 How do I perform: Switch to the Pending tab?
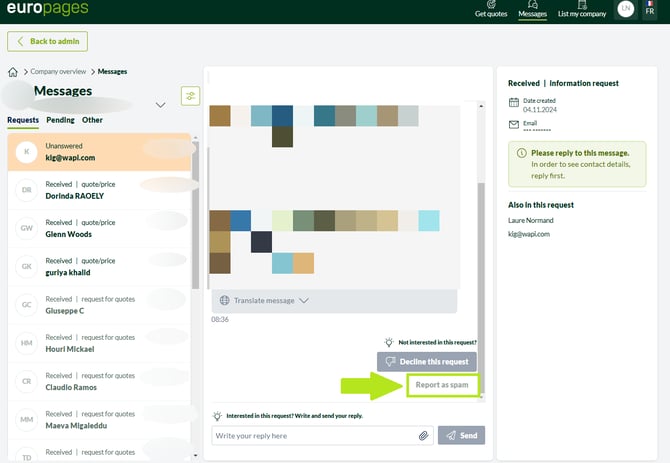pos(60,120)
